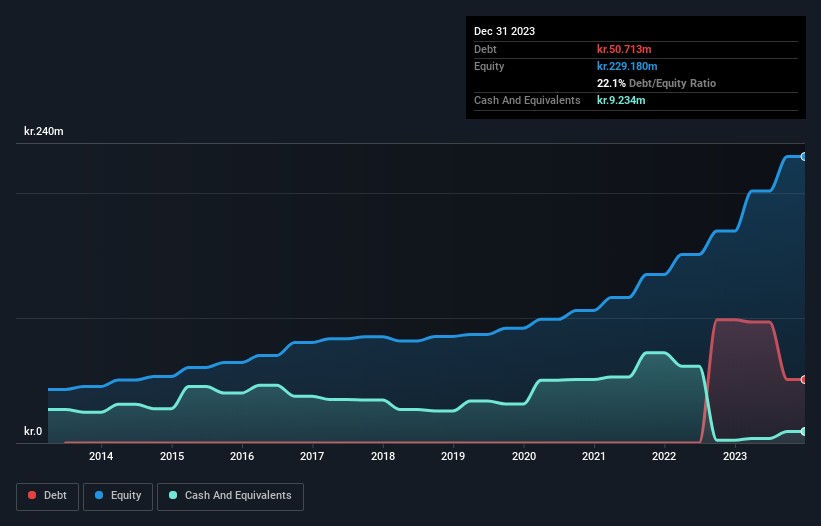Click the 2019 x-axis label
This screenshot has height=526, width=821.
pos(453,456)
